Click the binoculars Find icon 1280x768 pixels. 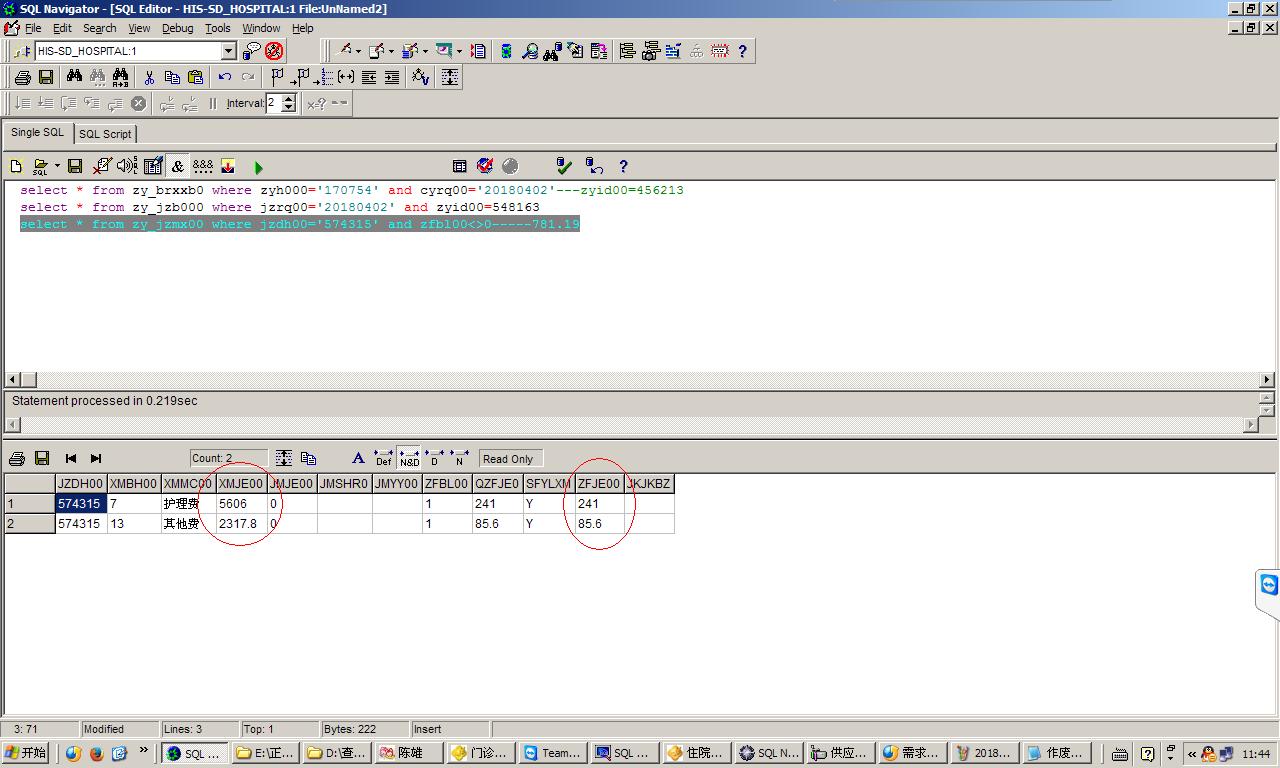click(74, 77)
